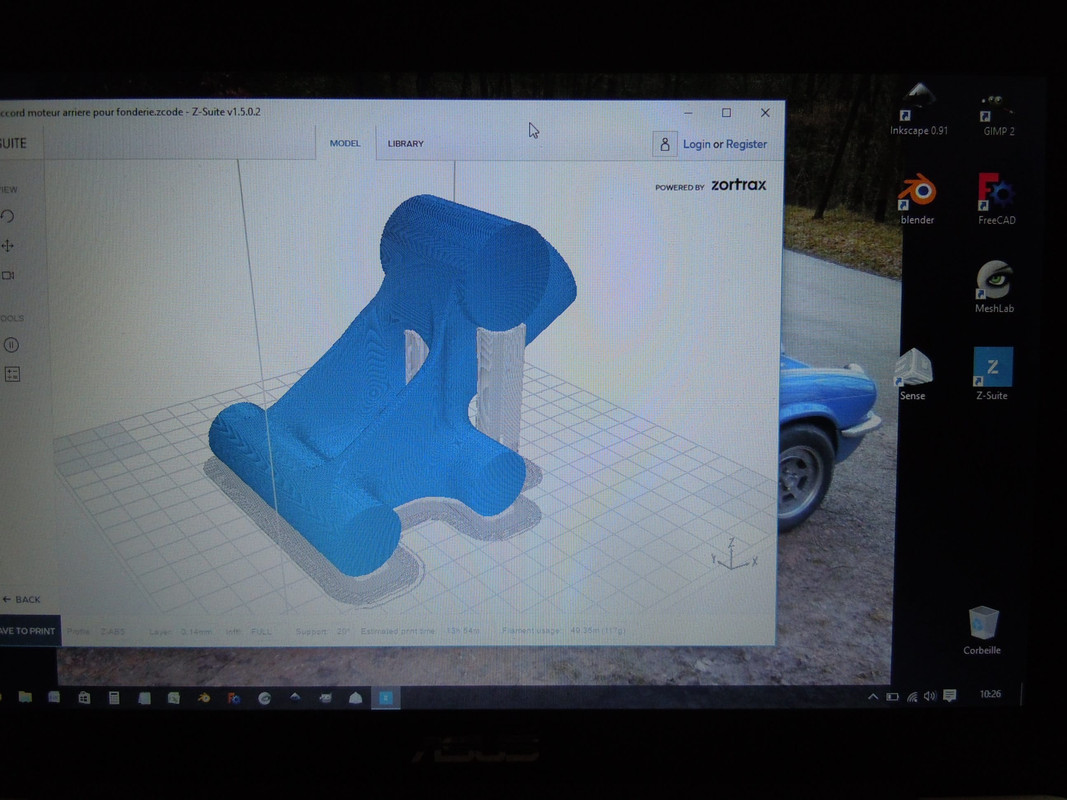
Task: Open Inkscape 0.91 desktop shortcut
Action: tap(919, 110)
